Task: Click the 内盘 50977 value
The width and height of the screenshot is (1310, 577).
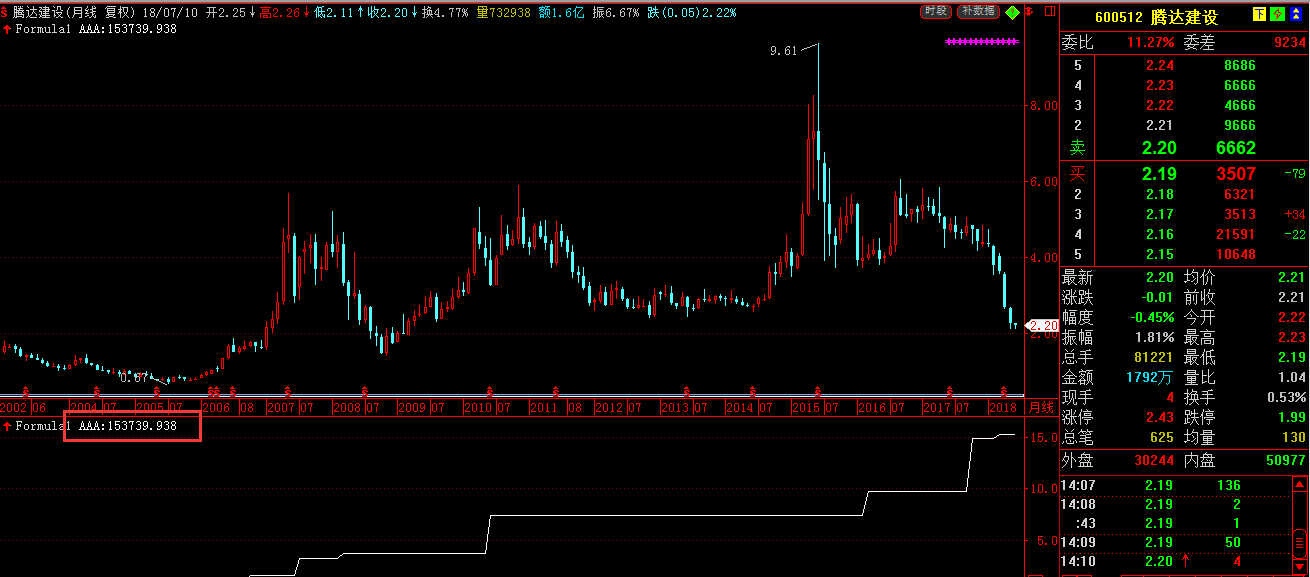Action: 1285,461
